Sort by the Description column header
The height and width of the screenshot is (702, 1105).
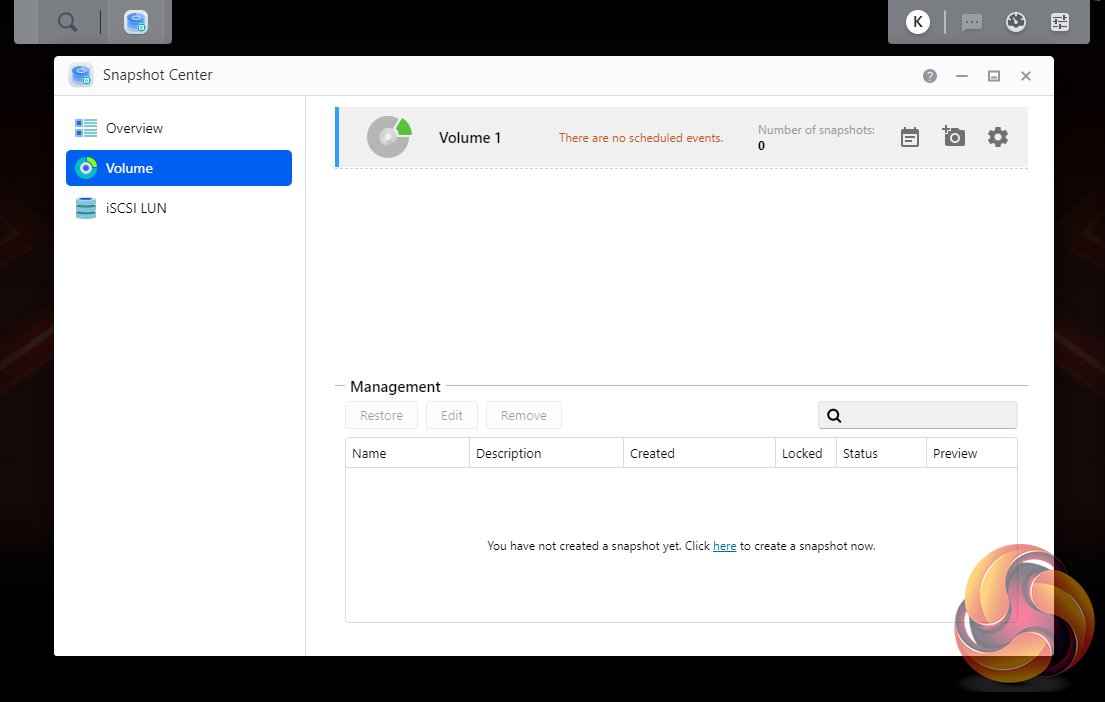(546, 453)
